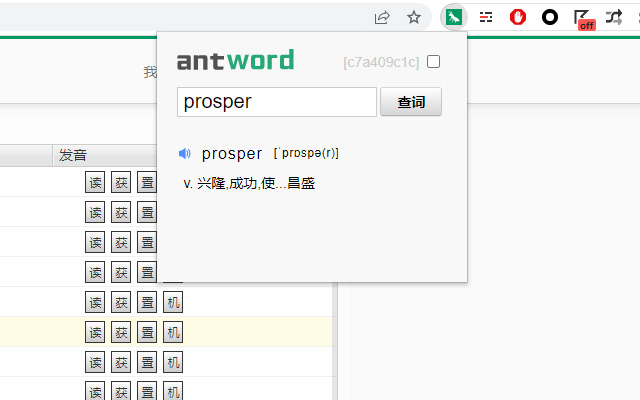This screenshot has width=640, height=400.
Task: Click the 读 button just above the highlighted row
Action: tap(95, 302)
